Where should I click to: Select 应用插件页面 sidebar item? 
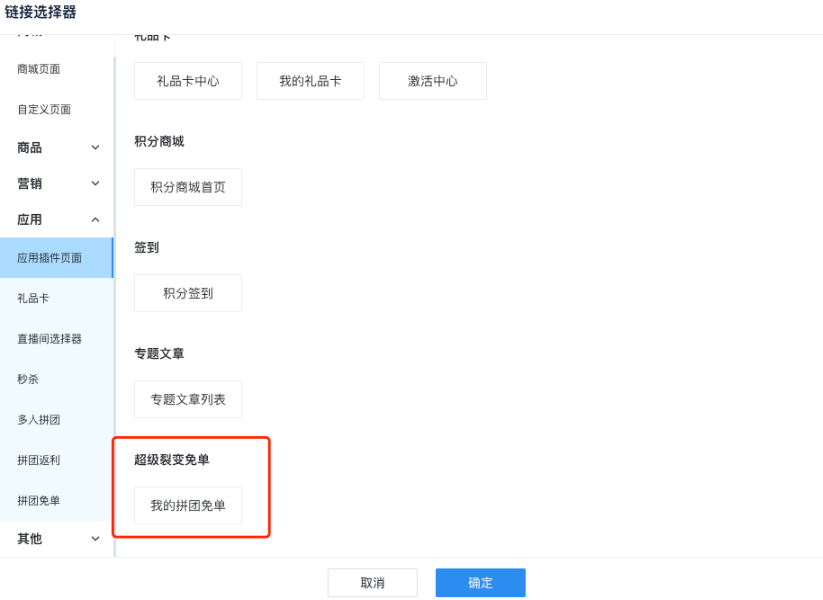point(50,258)
